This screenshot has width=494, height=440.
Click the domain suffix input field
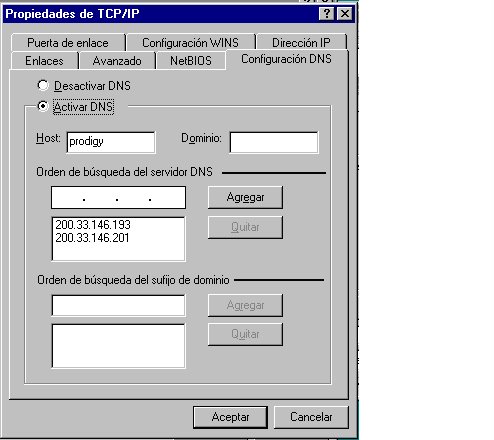point(118,305)
